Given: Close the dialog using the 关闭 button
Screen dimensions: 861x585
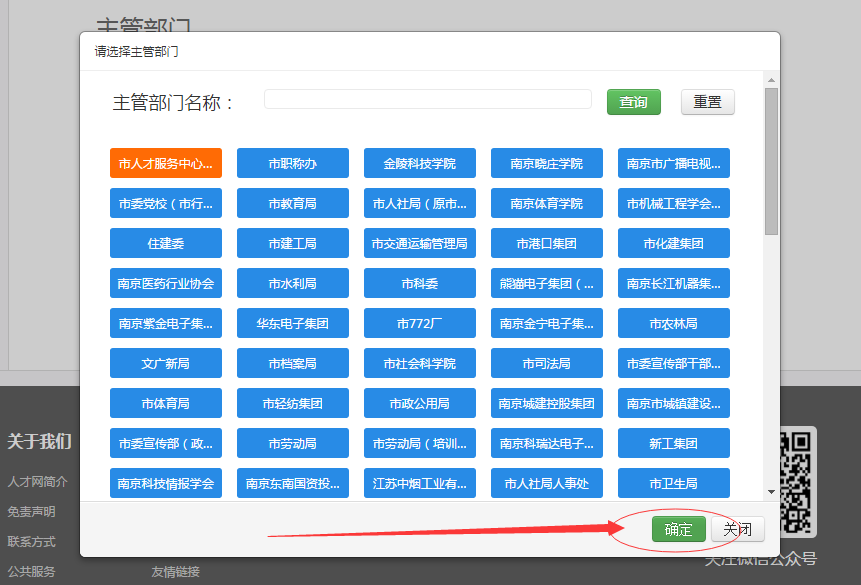Looking at the screenshot, I should 737,529.
